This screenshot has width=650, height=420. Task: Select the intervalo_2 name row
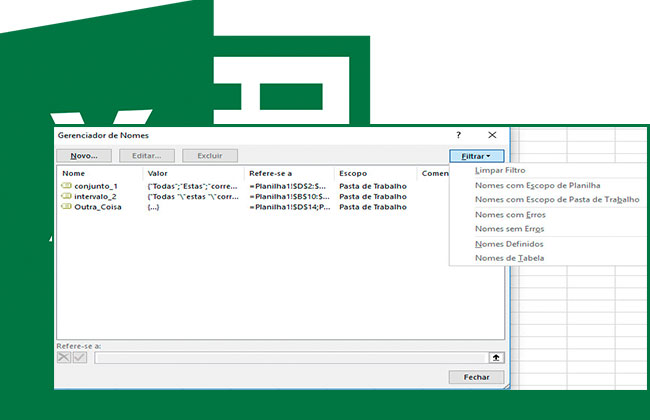[254, 197]
